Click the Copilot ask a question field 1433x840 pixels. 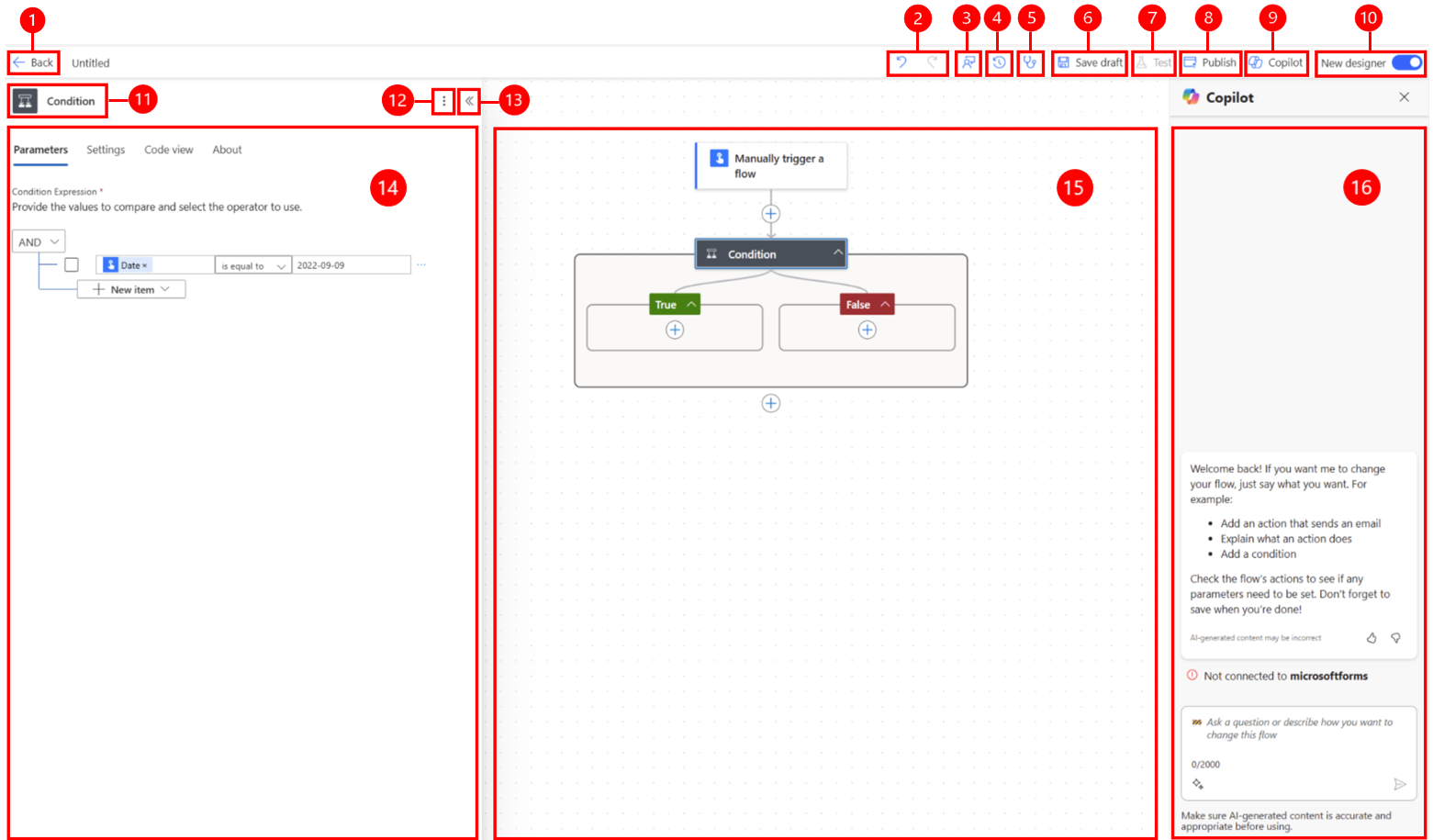(1299, 729)
